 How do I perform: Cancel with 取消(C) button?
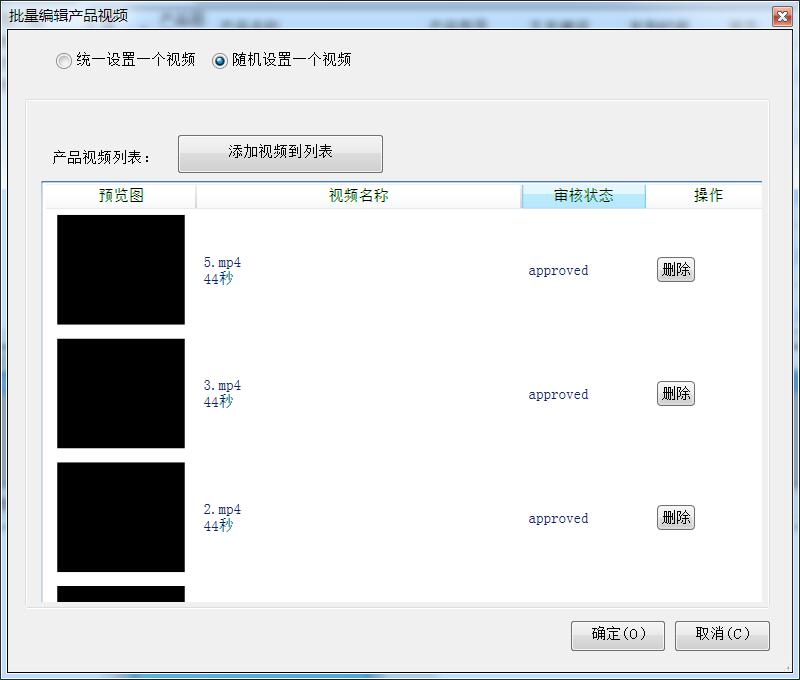point(722,635)
